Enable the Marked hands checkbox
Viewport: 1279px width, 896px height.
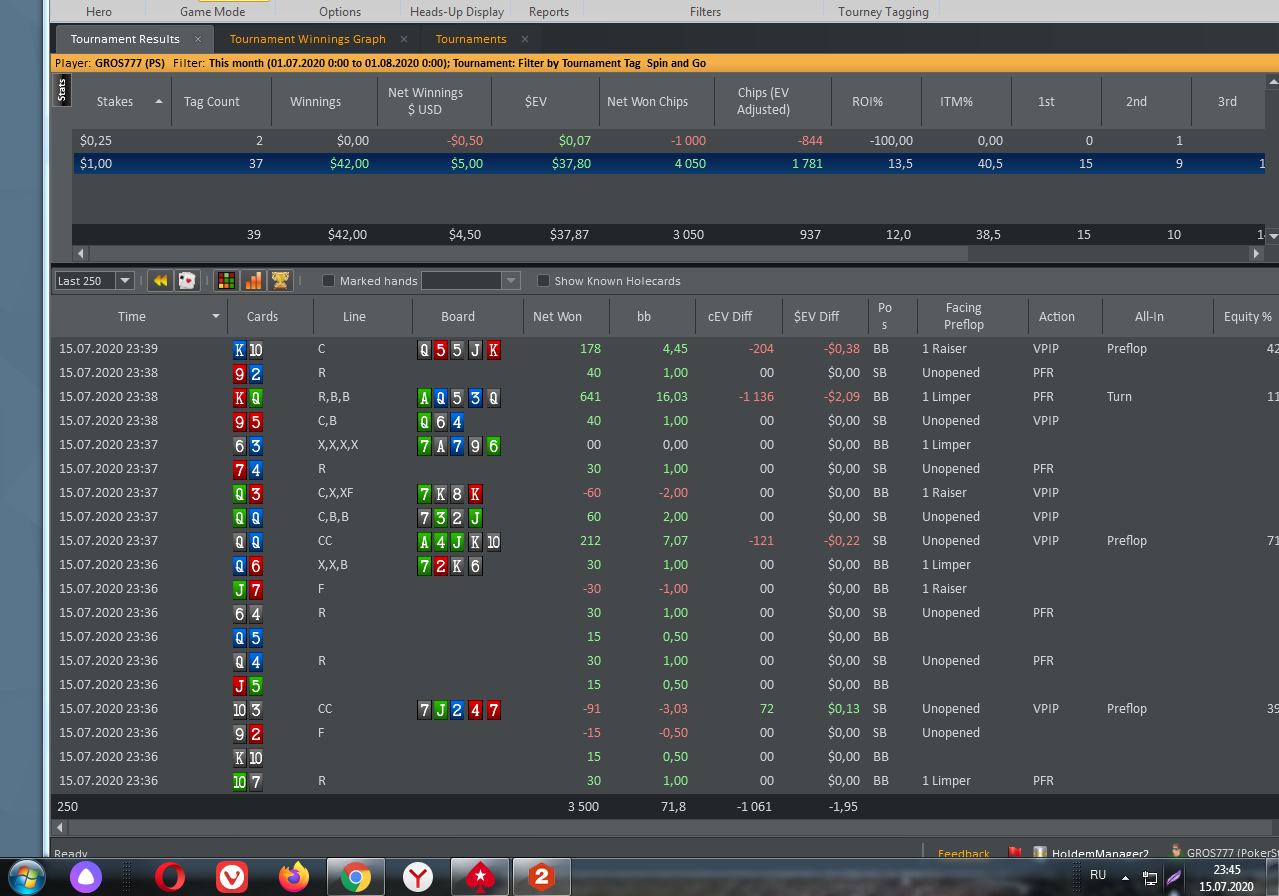tap(328, 281)
